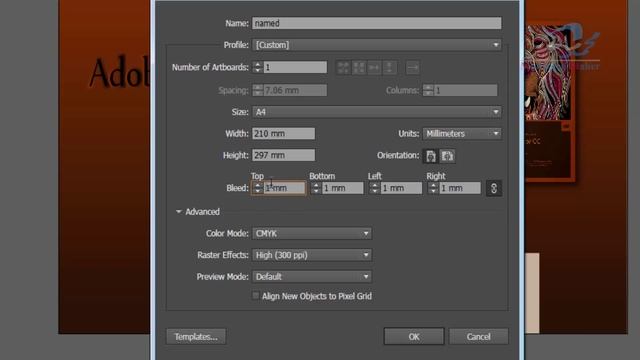Click into the Name field
Screen dimensions: 640x360
point(377,23)
